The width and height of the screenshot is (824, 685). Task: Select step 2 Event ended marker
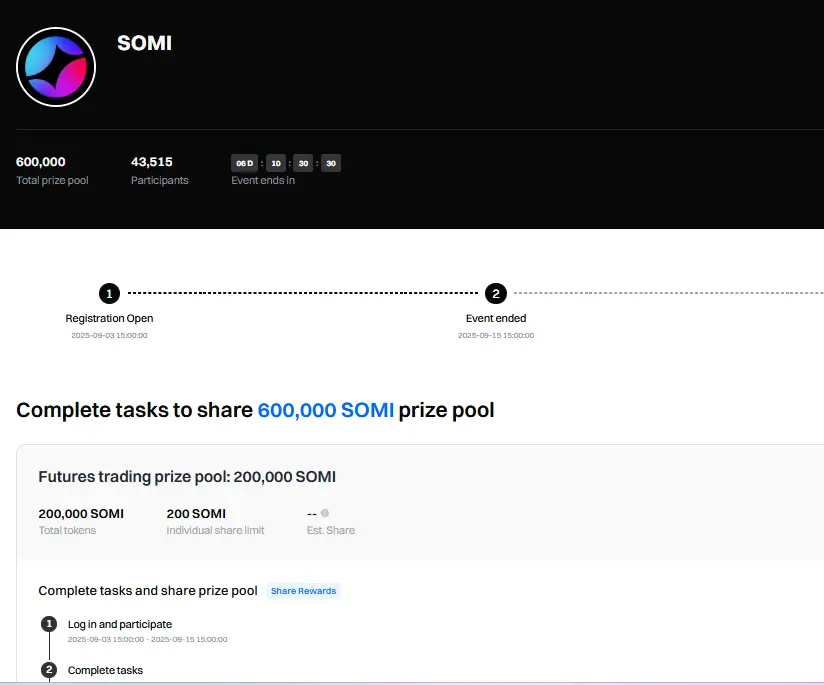(x=496, y=293)
